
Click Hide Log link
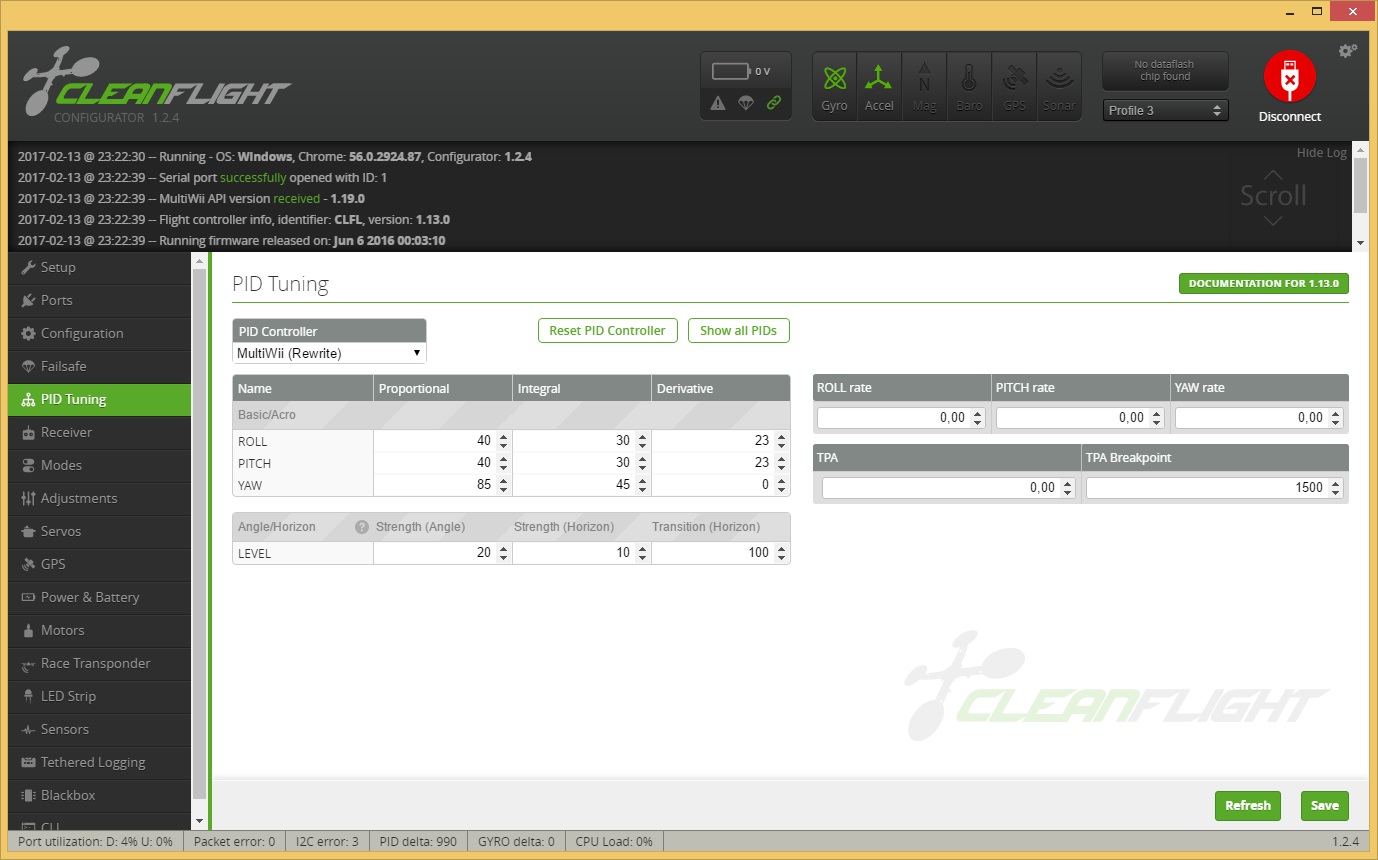click(x=1322, y=153)
